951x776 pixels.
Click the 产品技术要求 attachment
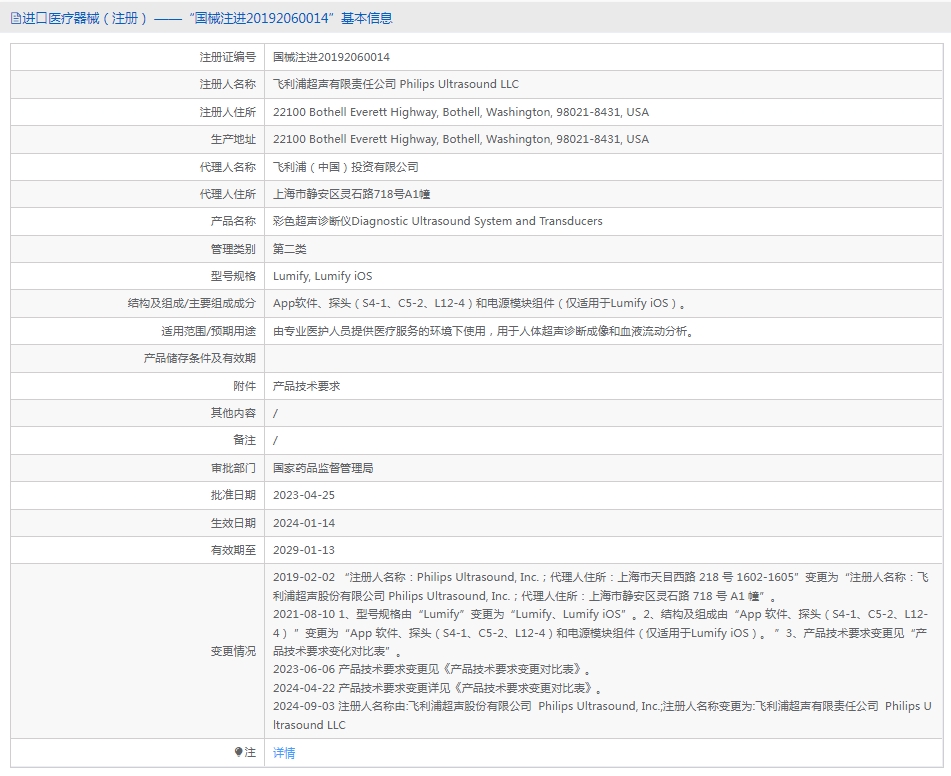[x=306, y=386]
